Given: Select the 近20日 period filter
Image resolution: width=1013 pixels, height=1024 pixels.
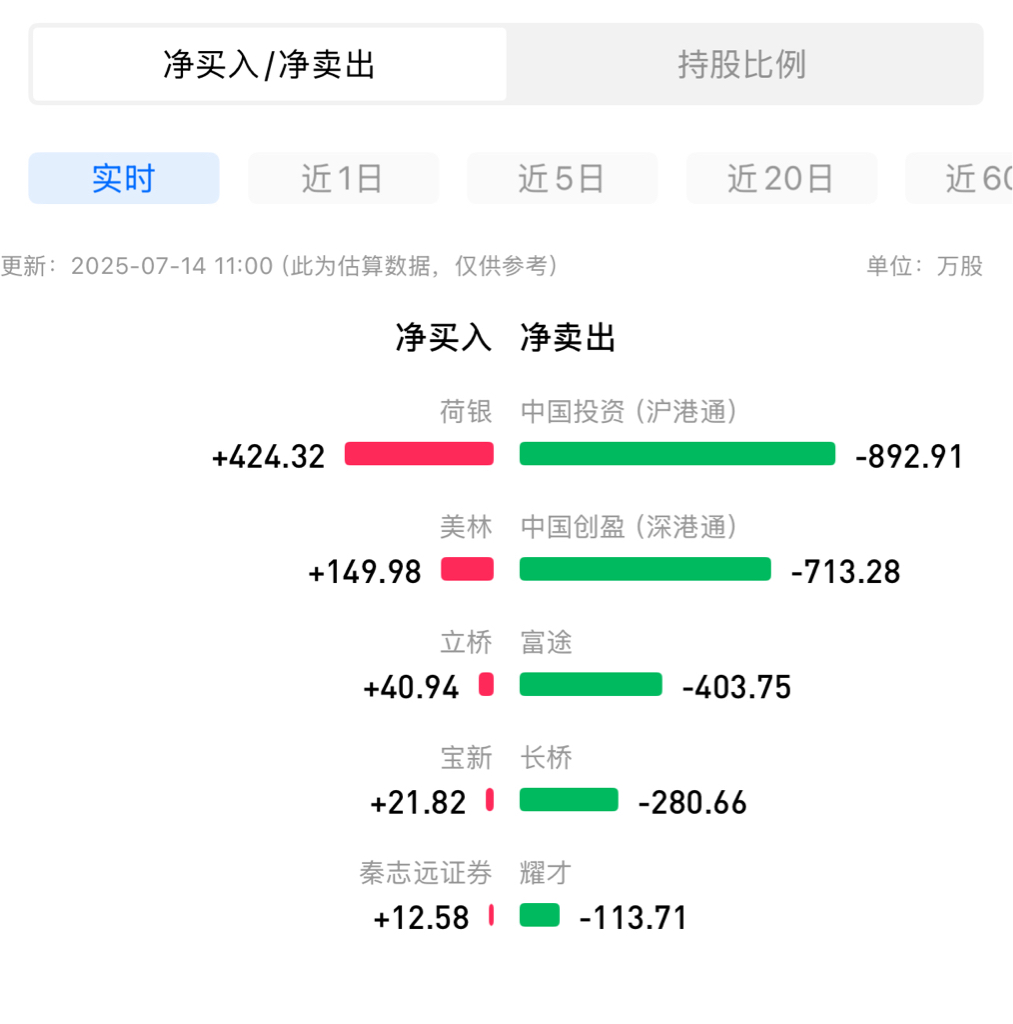Looking at the screenshot, I should (781, 178).
